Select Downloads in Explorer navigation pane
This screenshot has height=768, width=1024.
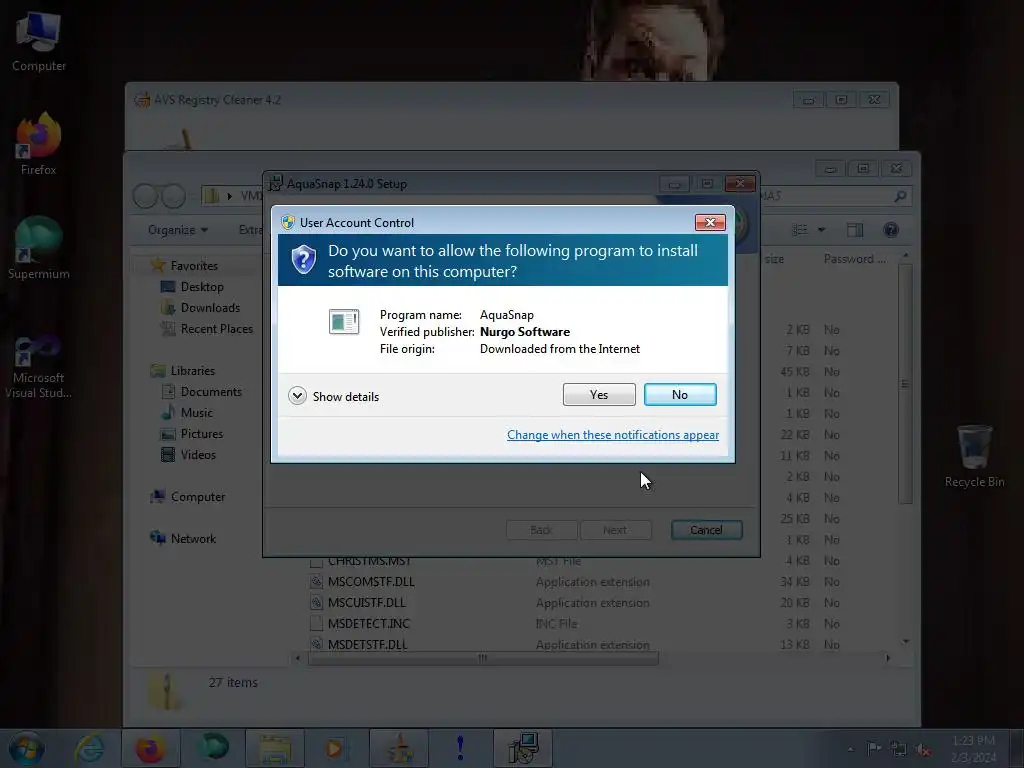point(210,308)
